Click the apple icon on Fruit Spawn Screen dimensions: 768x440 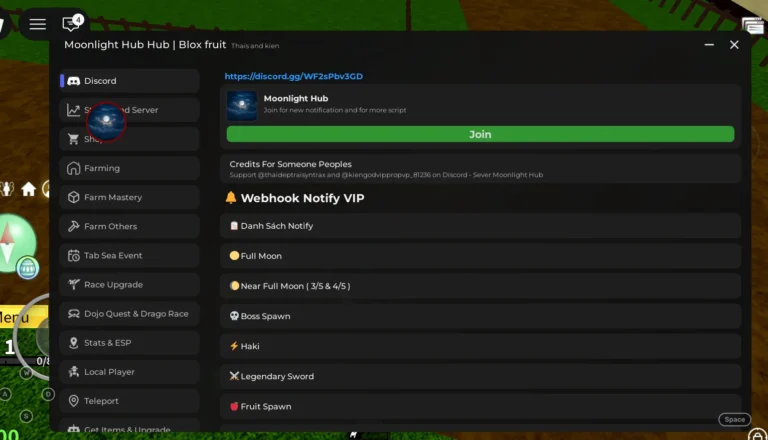(x=234, y=406)
